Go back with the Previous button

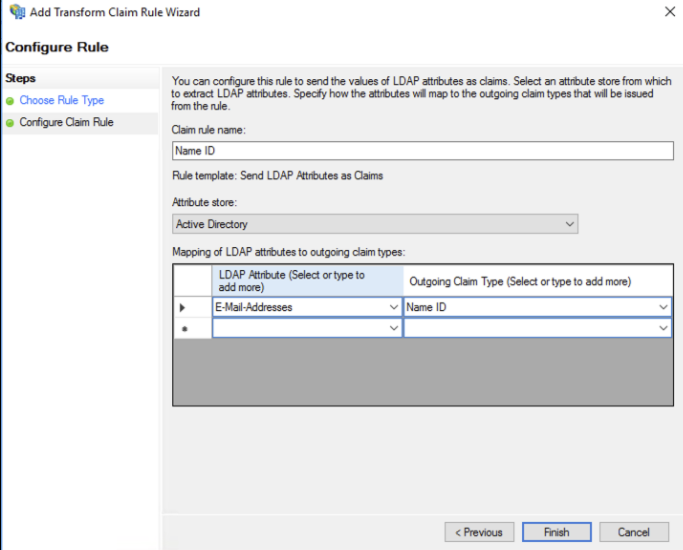[x=479, y=532]
